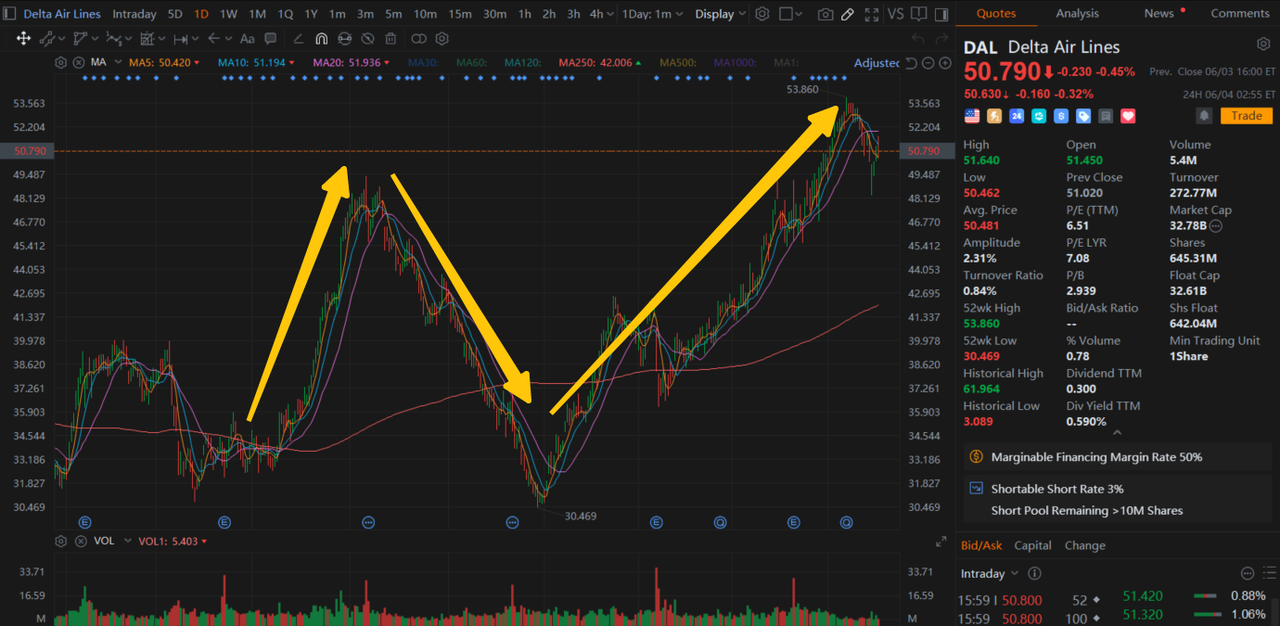Select the Bid/Ask tab

coord(981,545)
